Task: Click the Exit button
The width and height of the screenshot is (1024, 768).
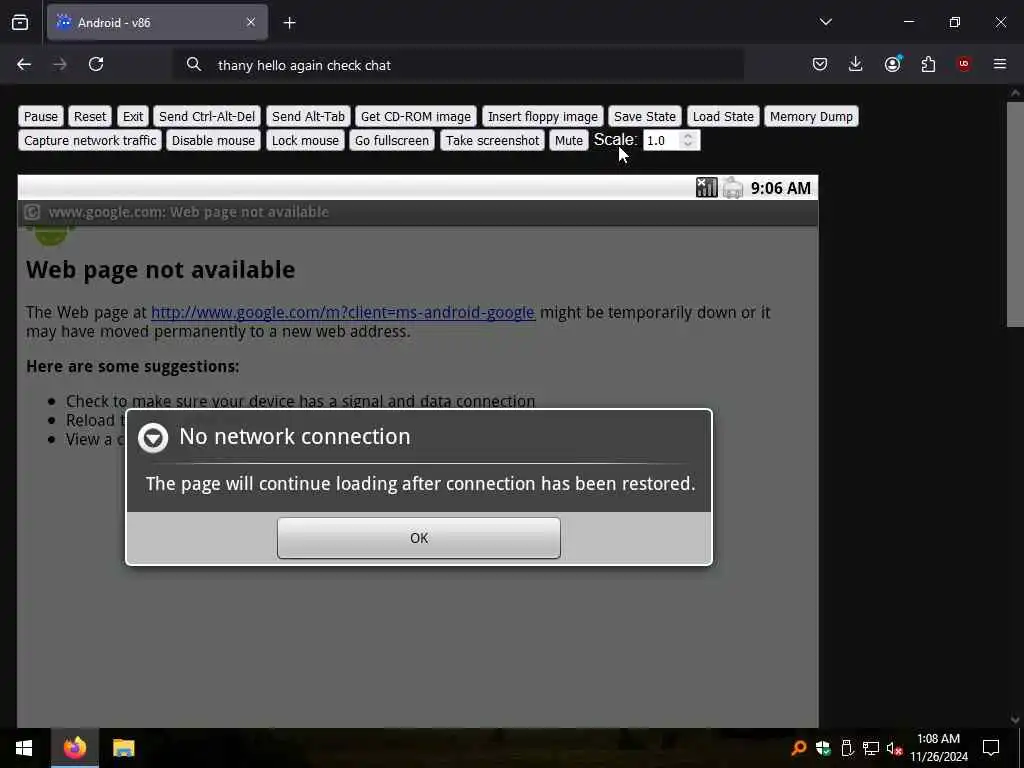Action: pos(133,116)
